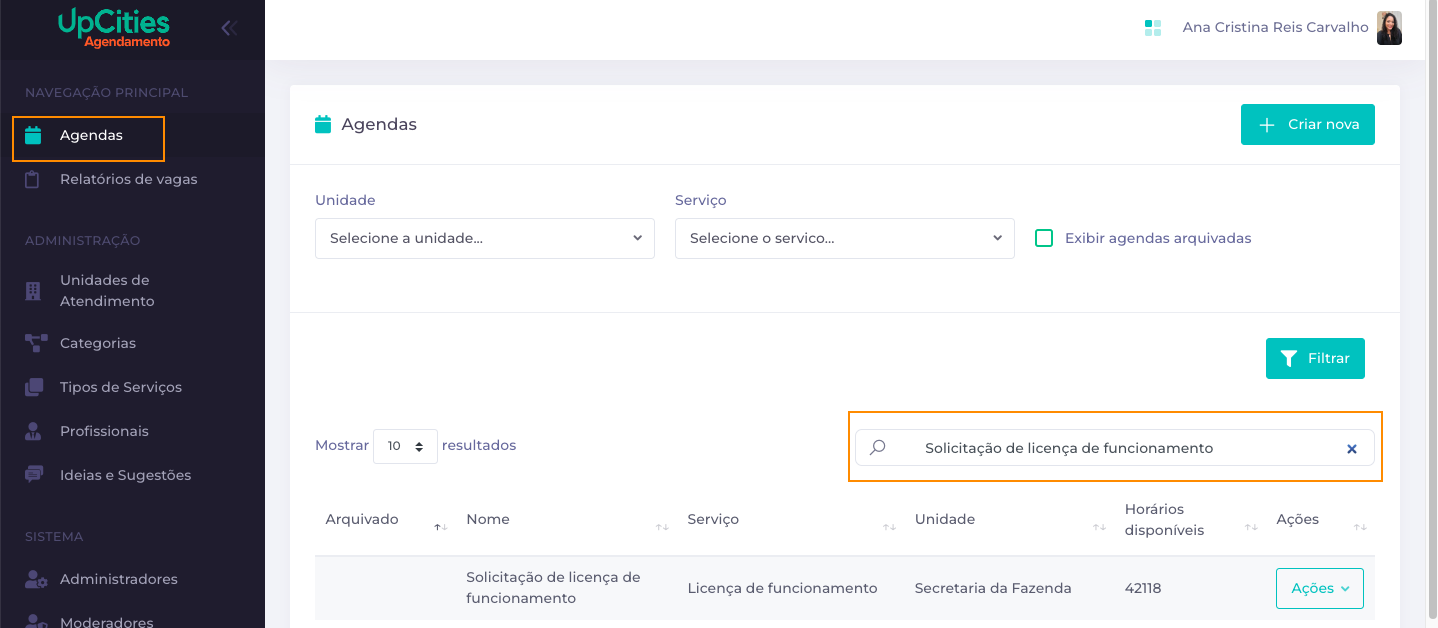
Task: Click Secretaria da Fazenda cell
Action: click(993, 588)
